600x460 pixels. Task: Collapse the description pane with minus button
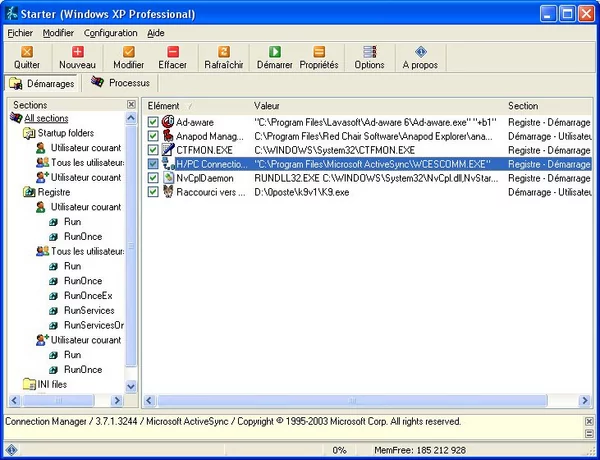tap(589, 433)
